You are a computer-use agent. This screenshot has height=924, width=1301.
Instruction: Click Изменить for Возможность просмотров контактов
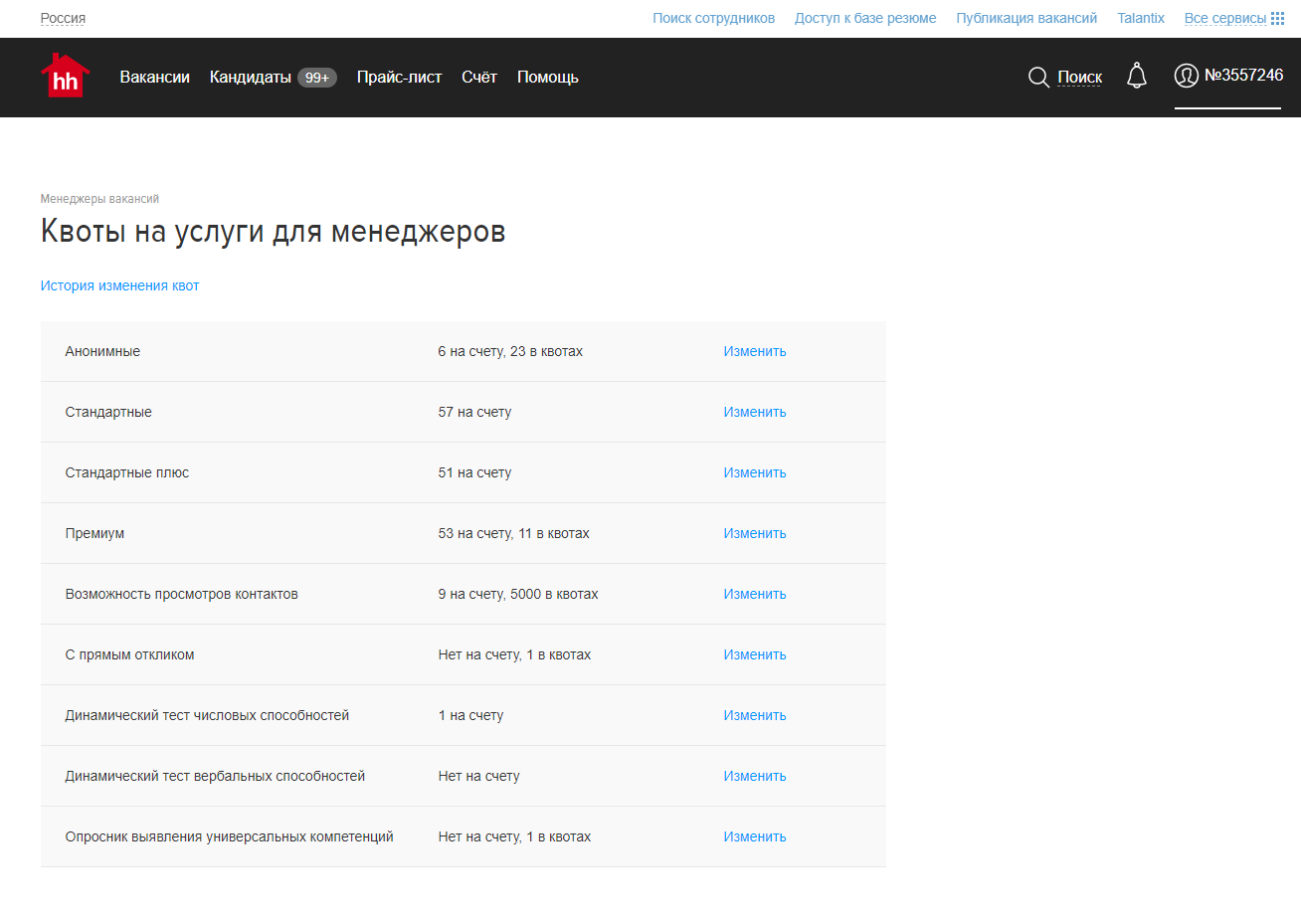[755, 594]
